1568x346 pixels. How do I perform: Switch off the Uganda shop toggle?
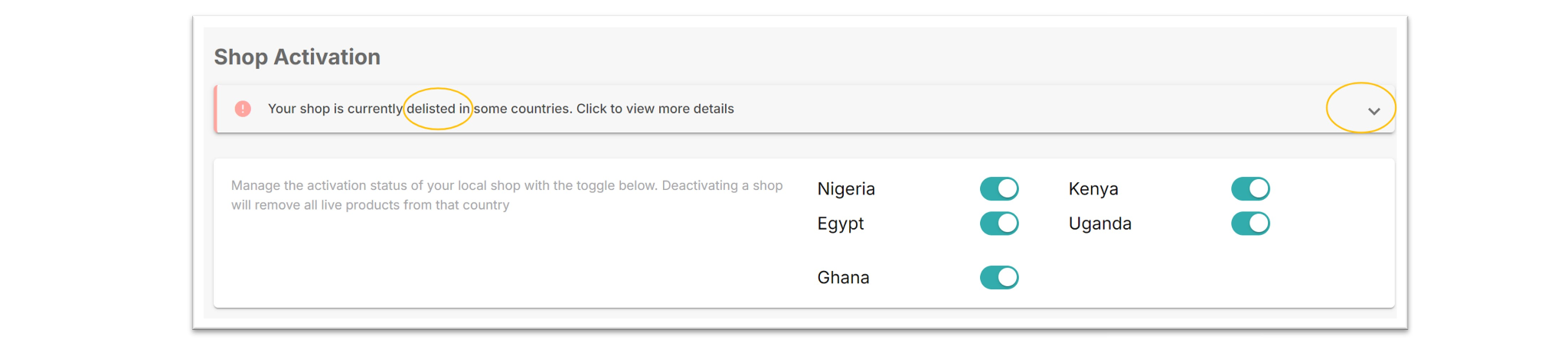1250,224
